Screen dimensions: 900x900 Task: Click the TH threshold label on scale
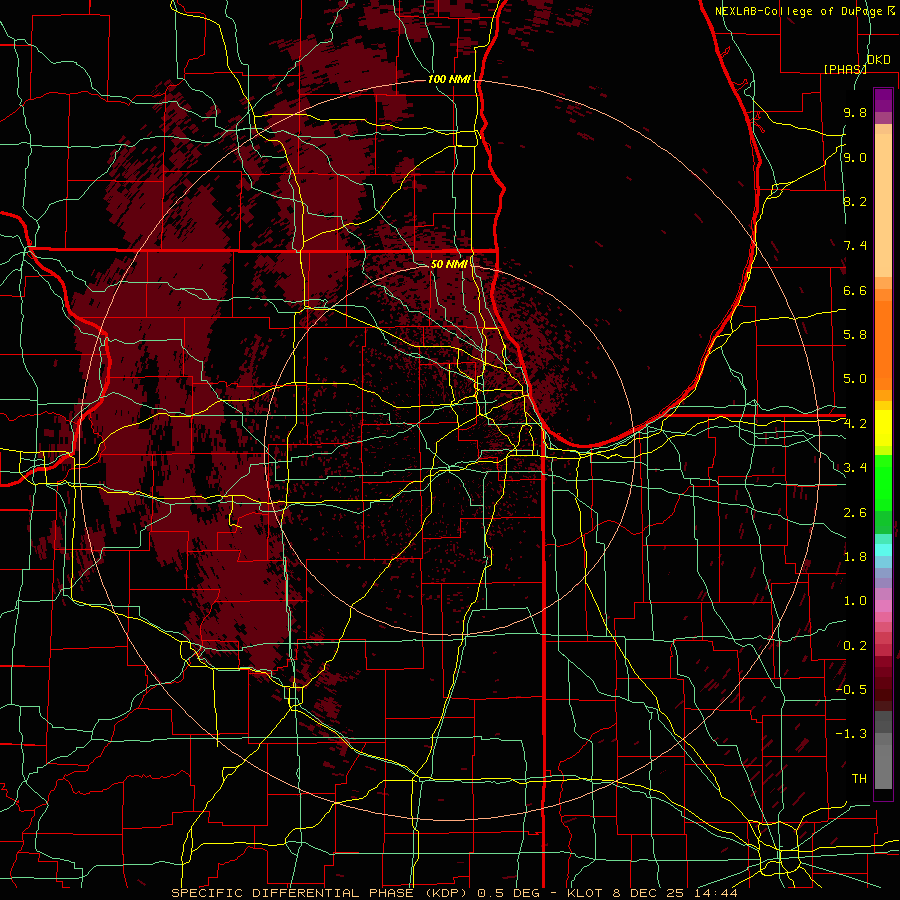pos(859,778)
